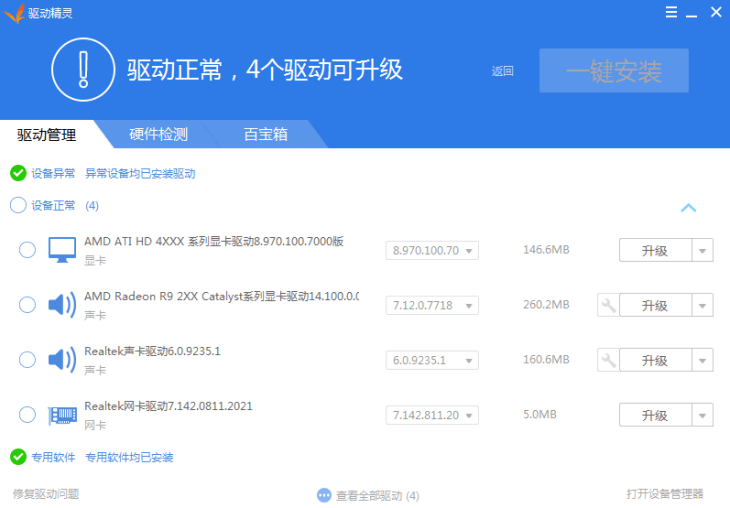Click the 146.6MB size value
The image size is (730, 508).
coord(546,250)
